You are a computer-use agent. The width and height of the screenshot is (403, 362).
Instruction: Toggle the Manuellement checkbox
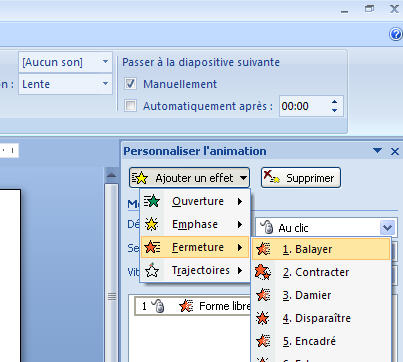(130, 84)
